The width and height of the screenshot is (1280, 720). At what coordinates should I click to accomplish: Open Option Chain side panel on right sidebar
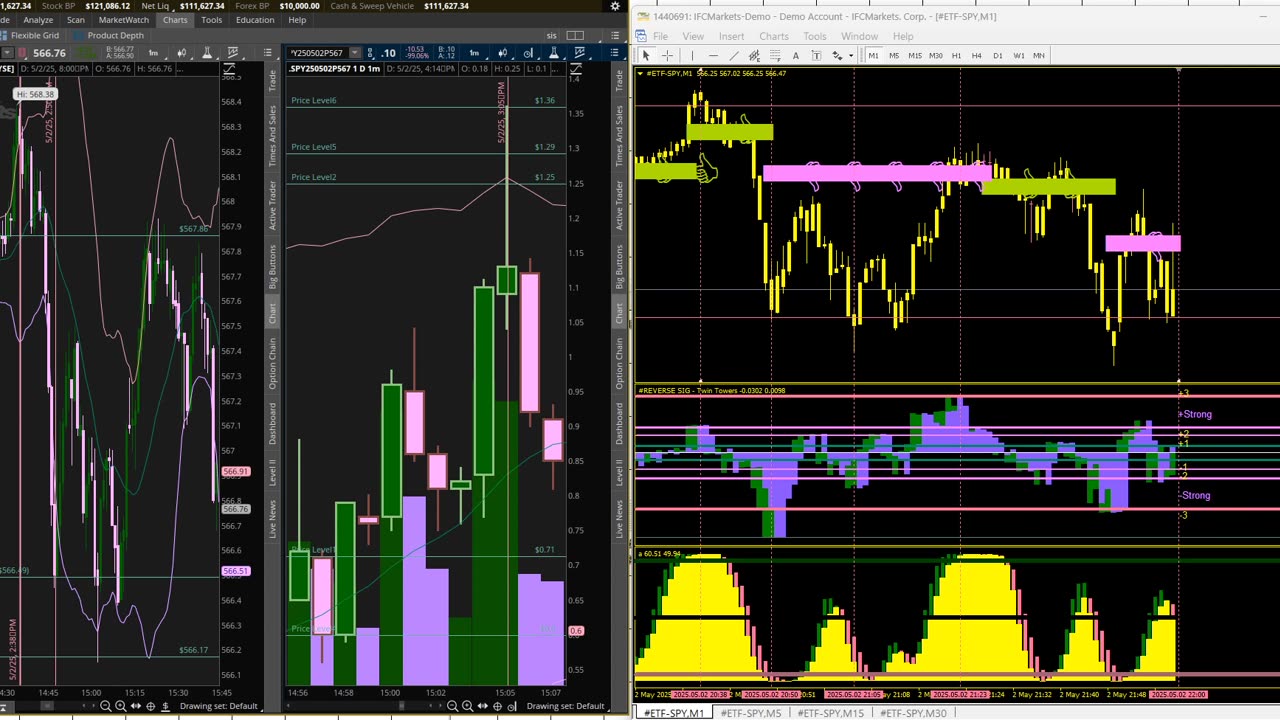(x=619, y=363)
